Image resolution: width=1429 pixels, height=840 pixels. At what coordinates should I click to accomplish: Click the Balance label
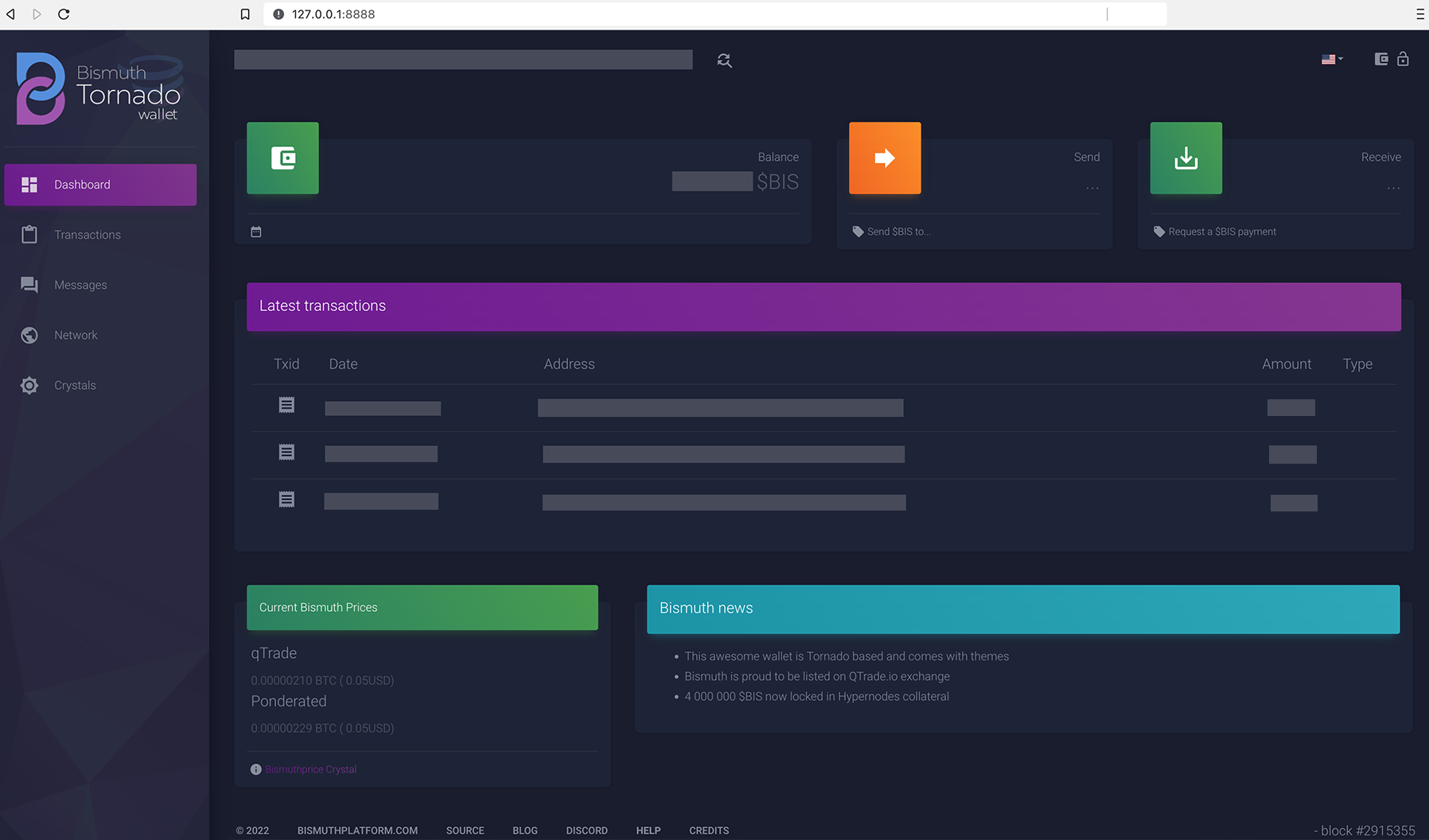778,157
